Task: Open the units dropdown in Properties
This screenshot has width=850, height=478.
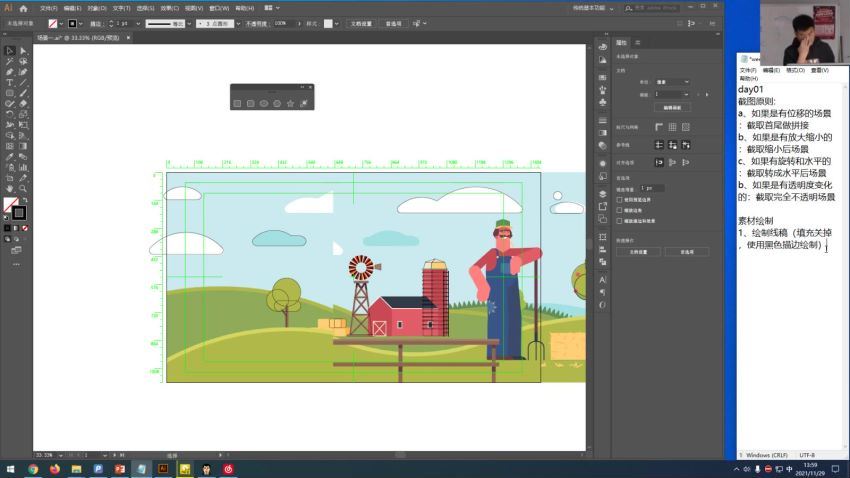Action: pyautogui.click(x=672, y=82)
